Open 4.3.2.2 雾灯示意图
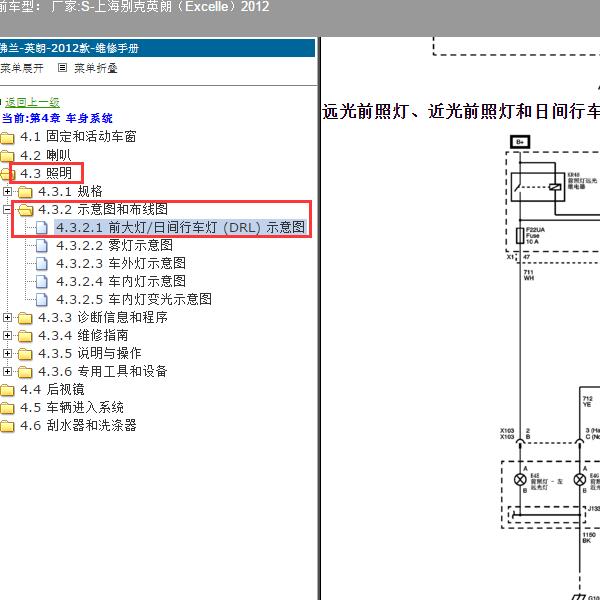 (x=114, y=245)
